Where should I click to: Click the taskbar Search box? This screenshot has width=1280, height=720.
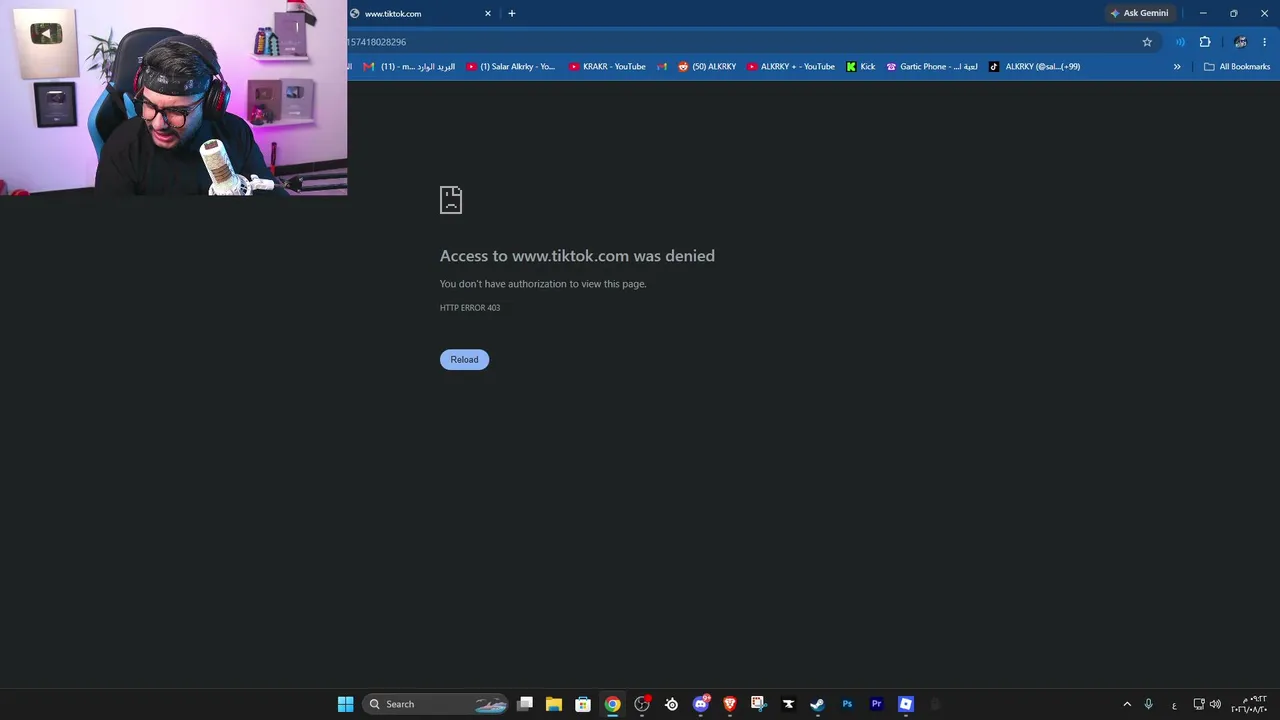click(x=436, y=704)
